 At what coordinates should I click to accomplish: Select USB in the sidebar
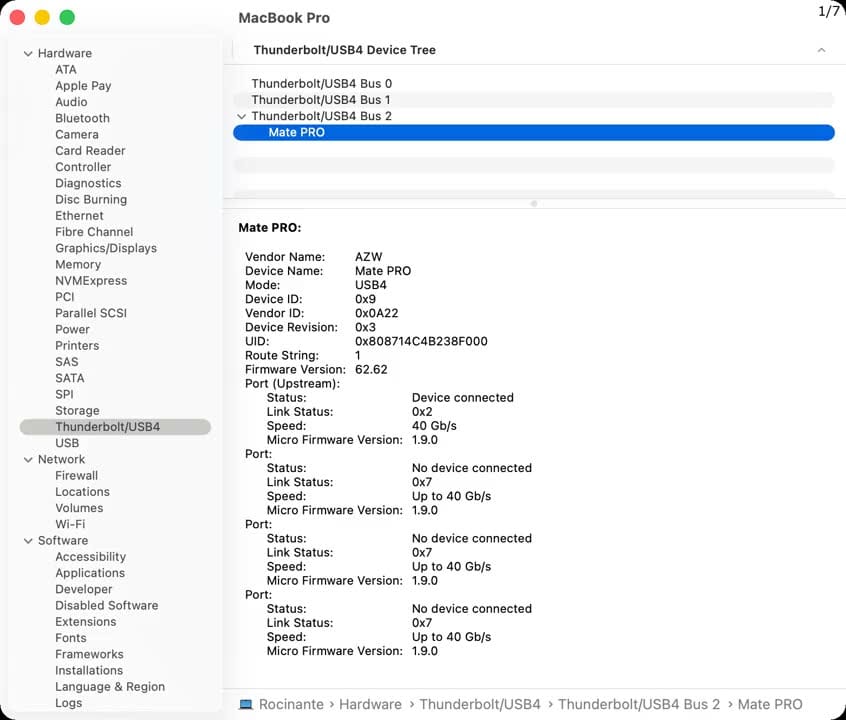click(67, 443)
